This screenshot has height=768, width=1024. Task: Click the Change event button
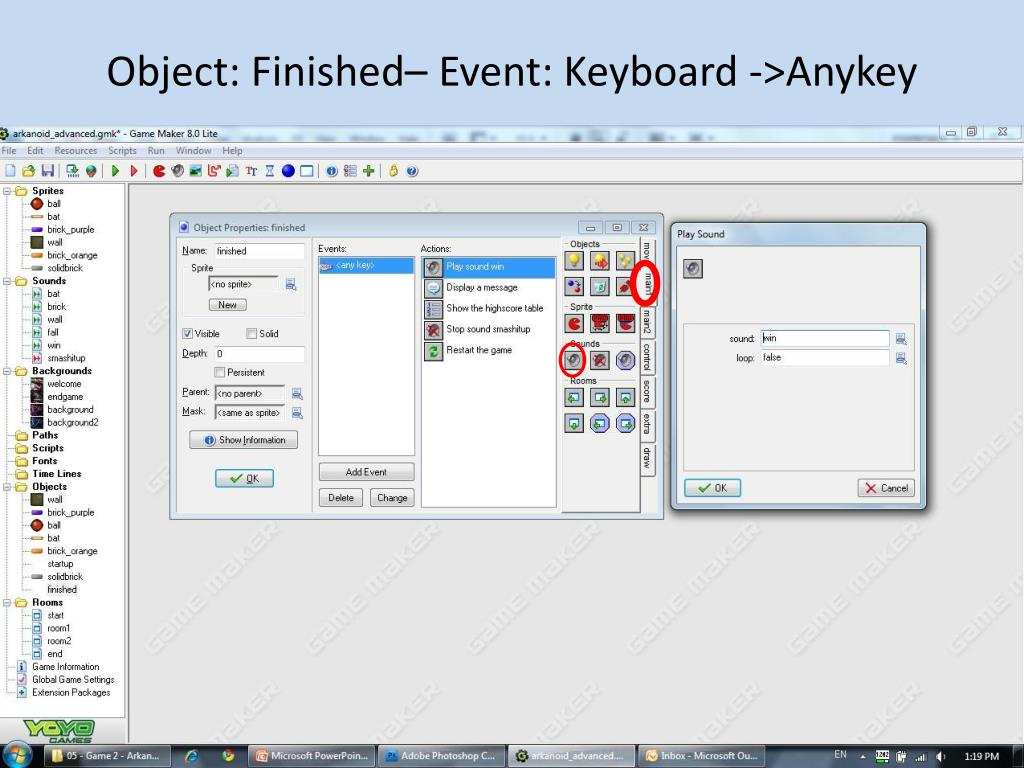pyautogui.click(x=392, y=498)
